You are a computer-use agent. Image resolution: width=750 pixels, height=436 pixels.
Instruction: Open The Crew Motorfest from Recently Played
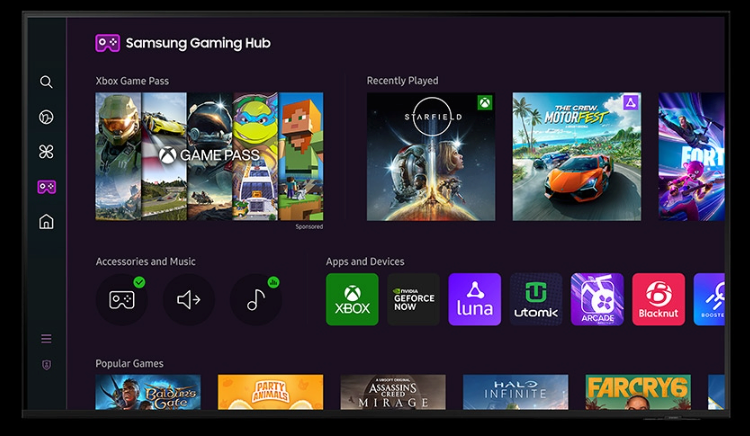tap(576, 156)
